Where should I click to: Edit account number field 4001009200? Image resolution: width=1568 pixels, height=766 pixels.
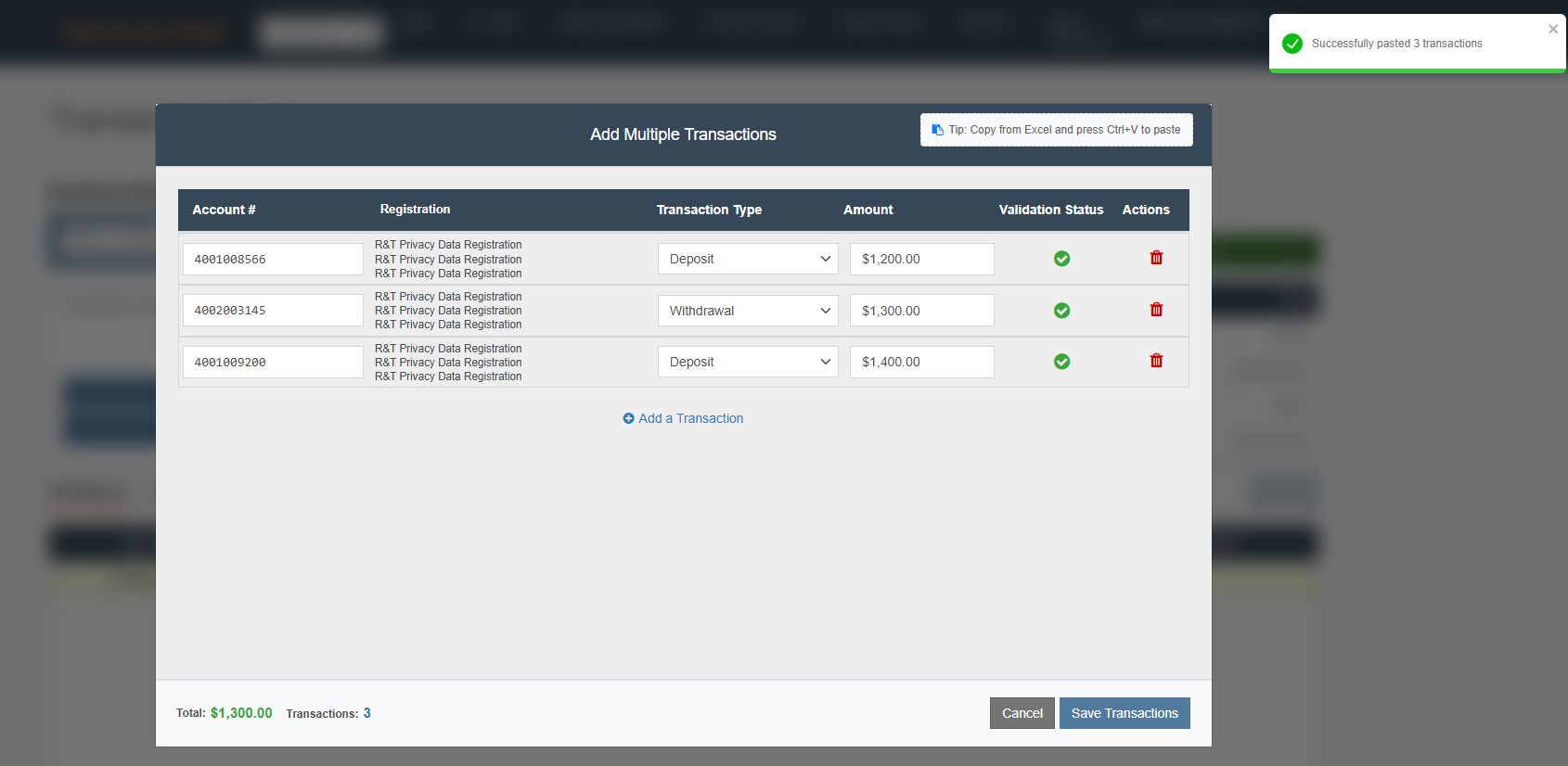(x=273, y=362)
